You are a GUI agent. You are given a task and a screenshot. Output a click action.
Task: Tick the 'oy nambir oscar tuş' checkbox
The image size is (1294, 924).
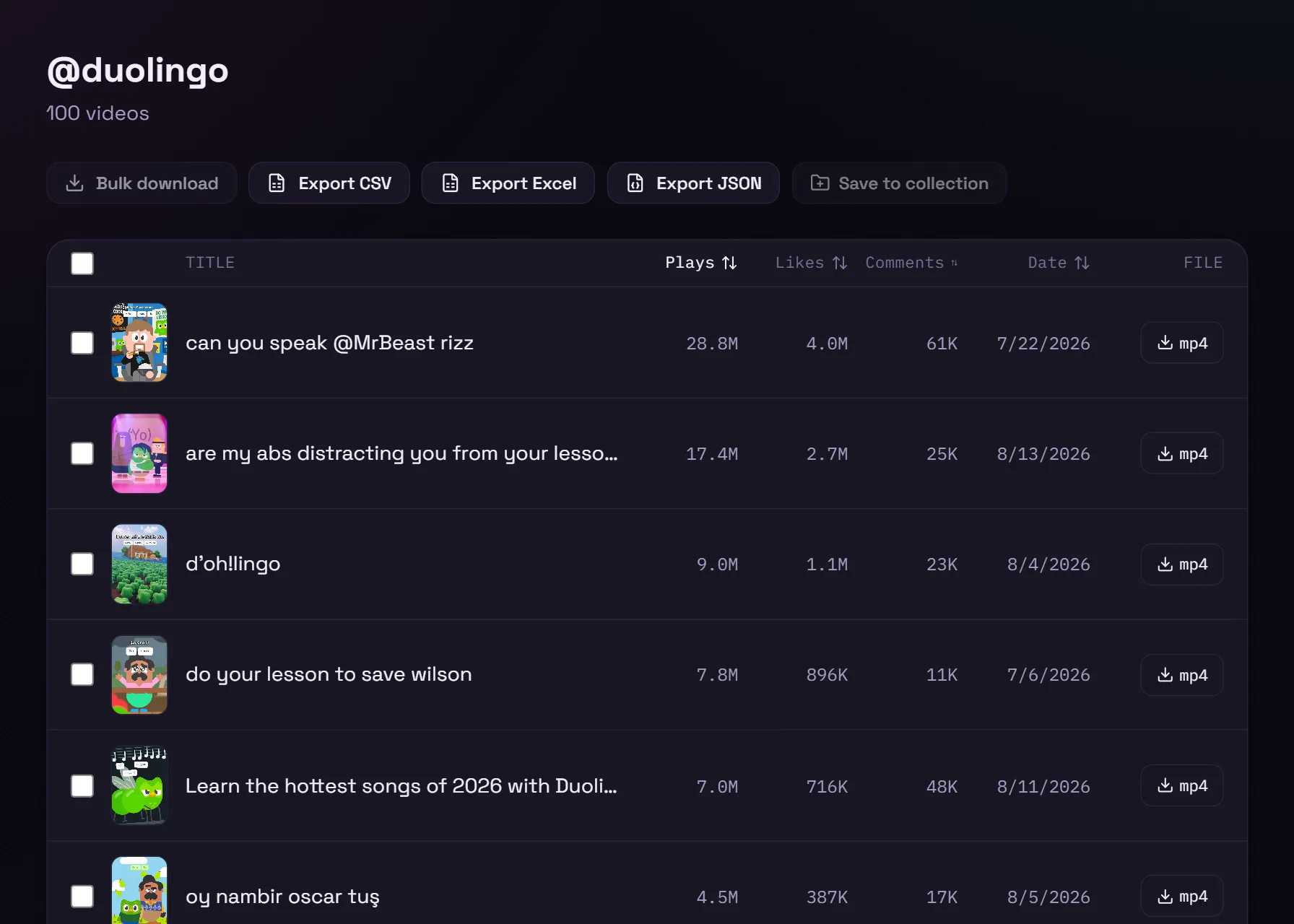(x=82, y=897)
